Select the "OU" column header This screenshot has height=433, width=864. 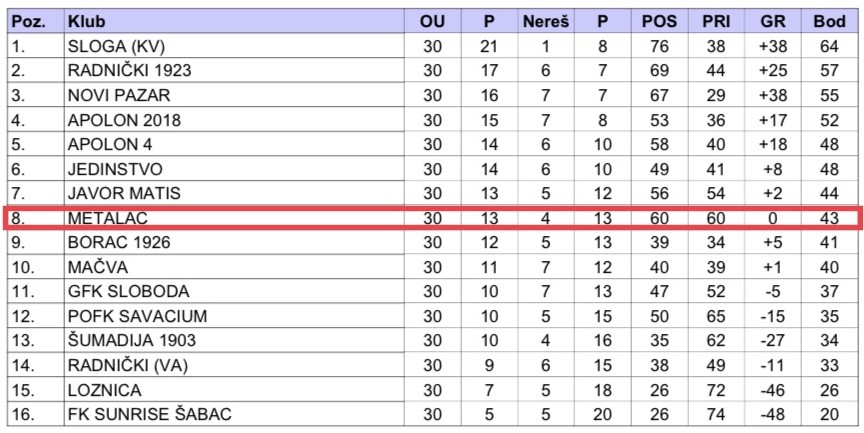(x=432, y=21)
